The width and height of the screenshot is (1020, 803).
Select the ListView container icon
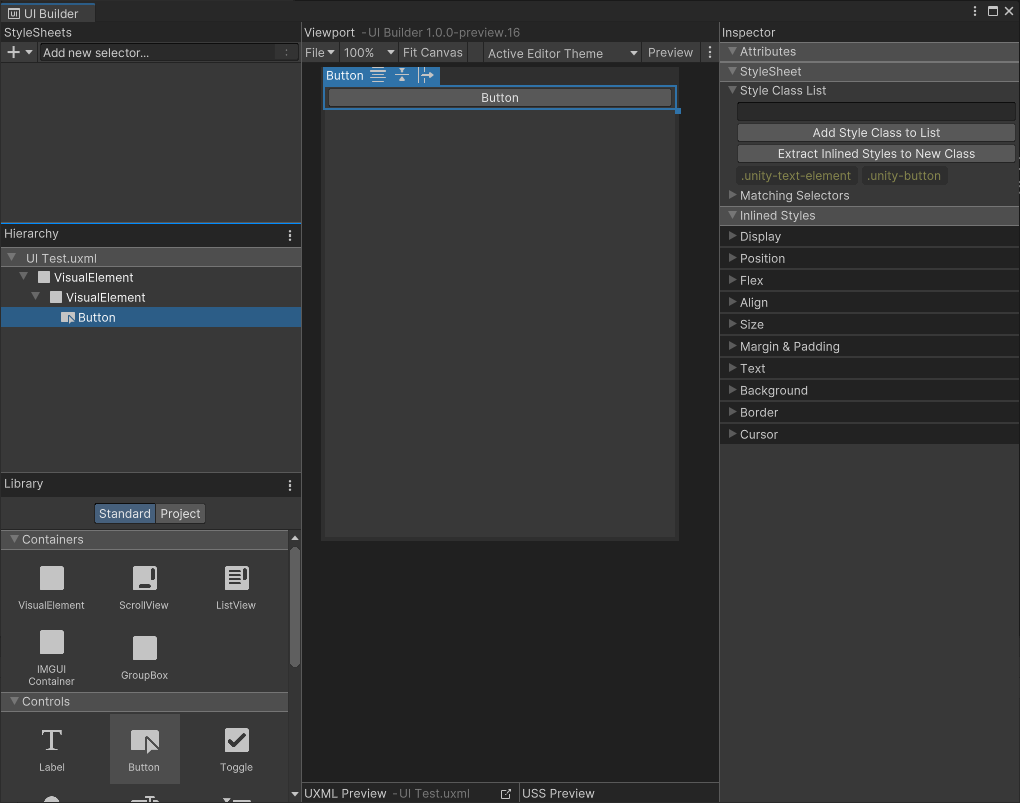click(x=236, y=586)
